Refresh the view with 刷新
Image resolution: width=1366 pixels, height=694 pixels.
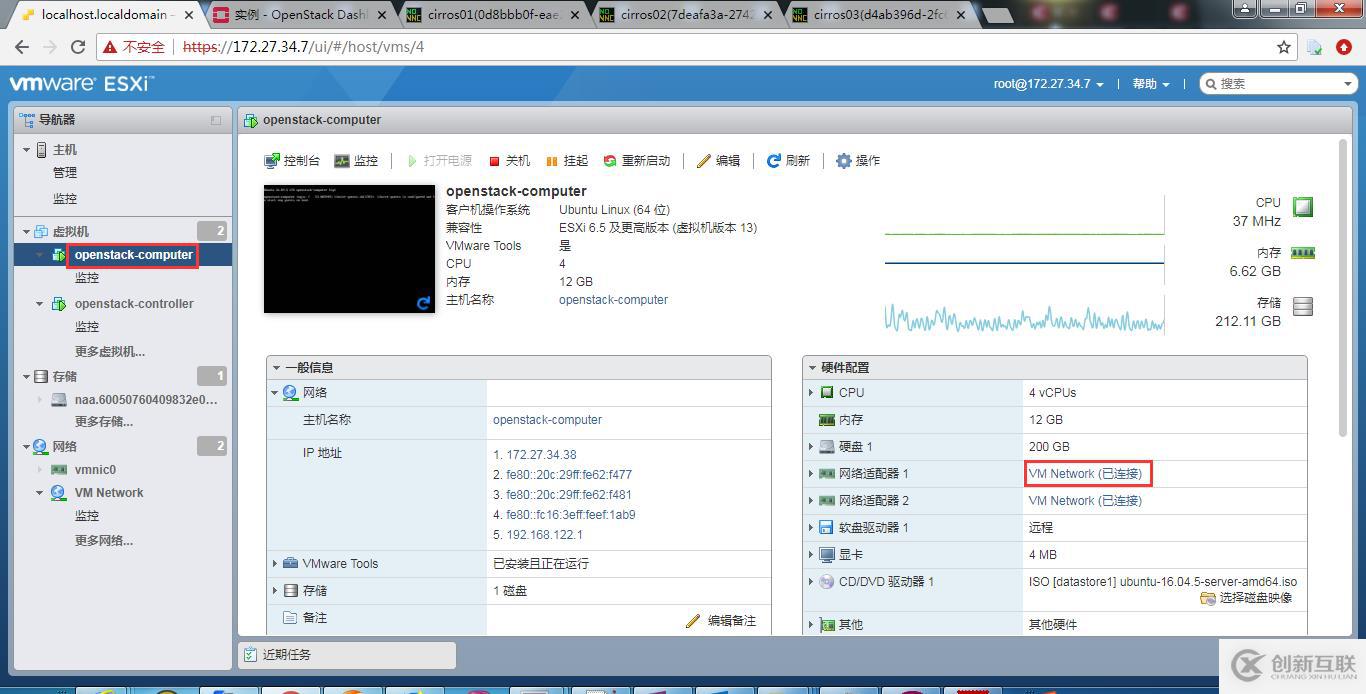tap(788, 161)
